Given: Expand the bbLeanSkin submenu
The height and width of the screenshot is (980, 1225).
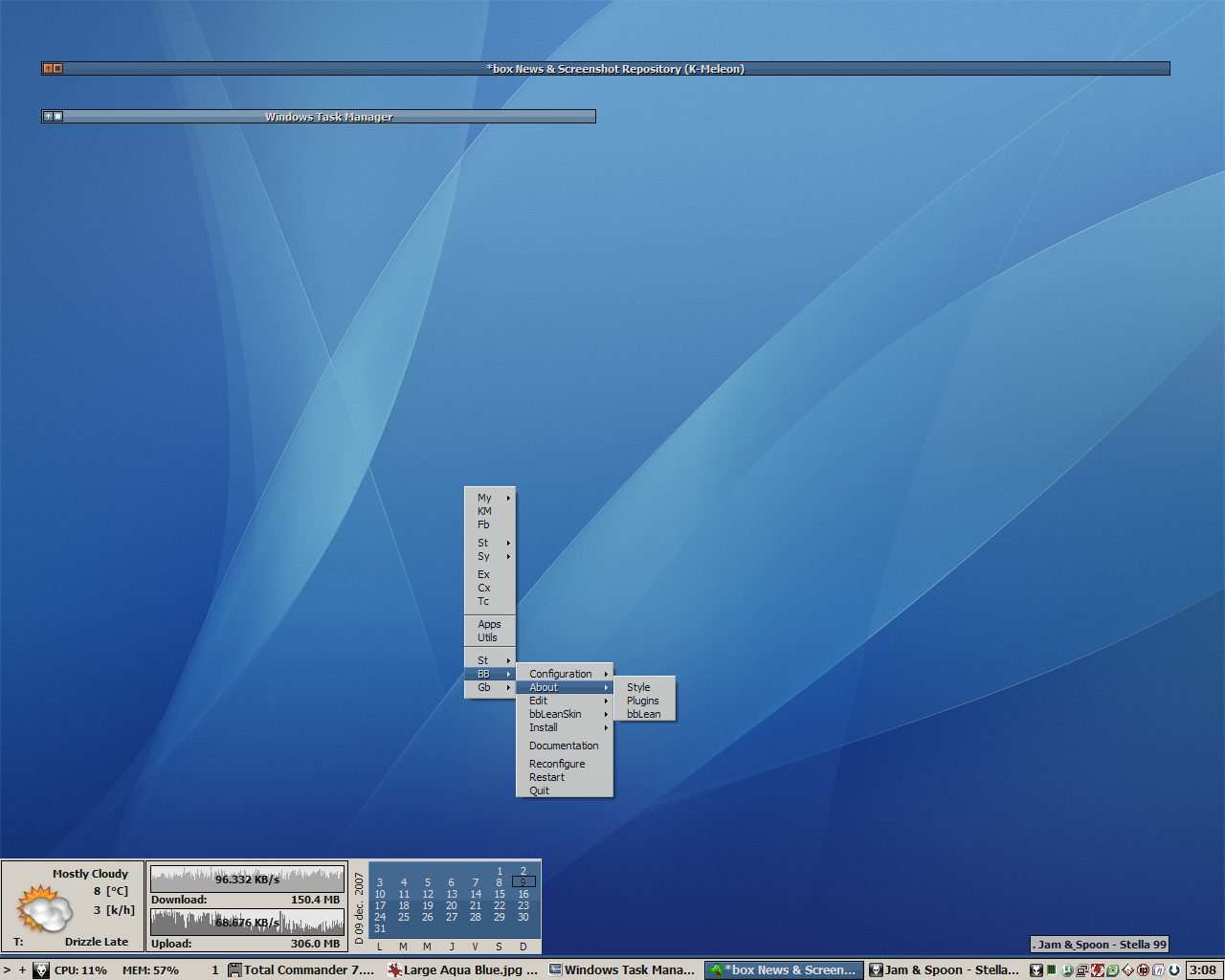Looking at the screenshot, I should click(565, 714).
